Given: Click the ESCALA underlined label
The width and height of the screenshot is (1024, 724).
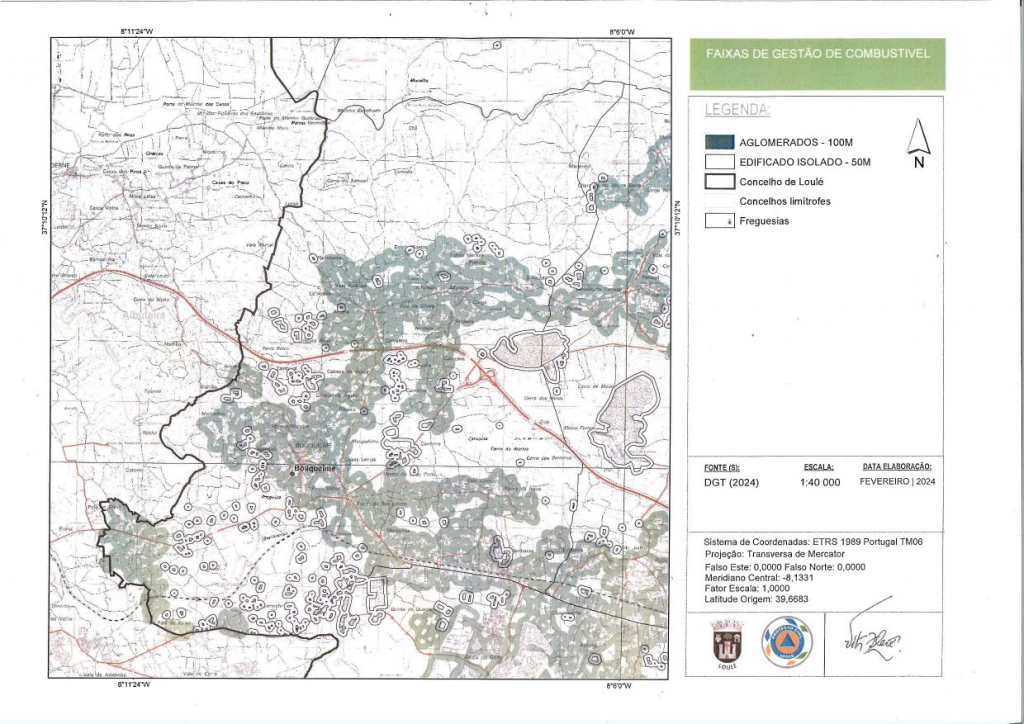Looking at the screenshot, I should click(x=819, y=467).
